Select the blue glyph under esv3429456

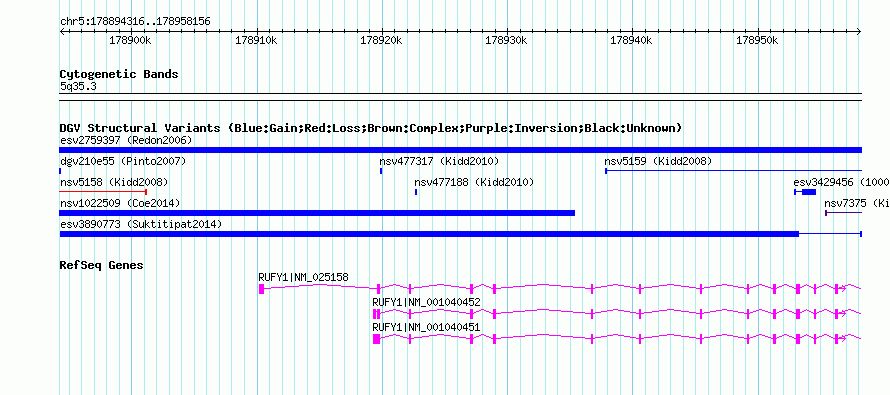805,192
